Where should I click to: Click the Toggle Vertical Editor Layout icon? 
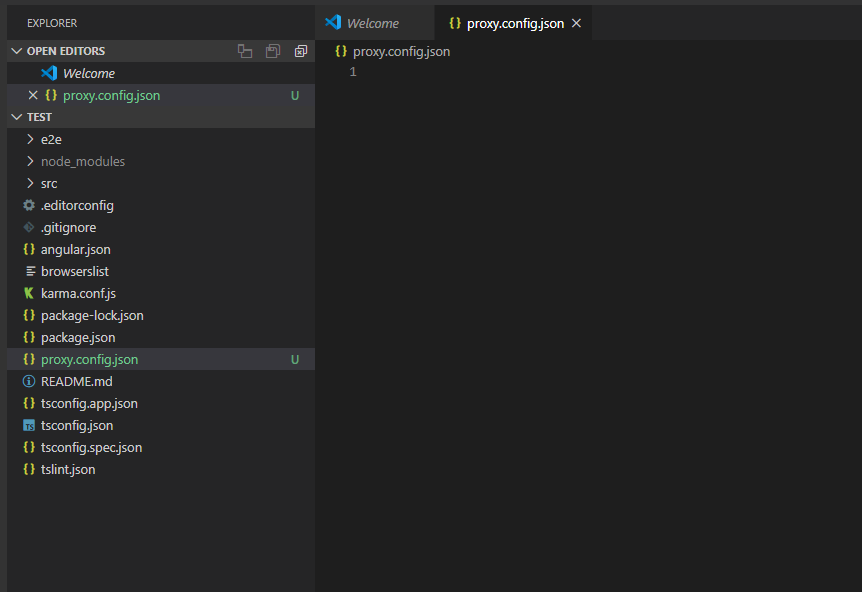(x=245, y=51)
